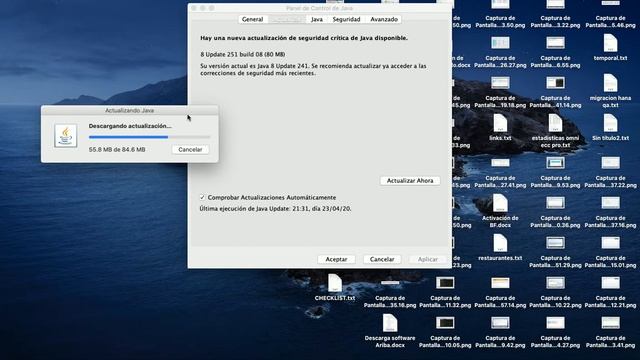Select screenshot file ending 41.14.png
This screenshot has height=360, width=640.
(x=555, y=83)
